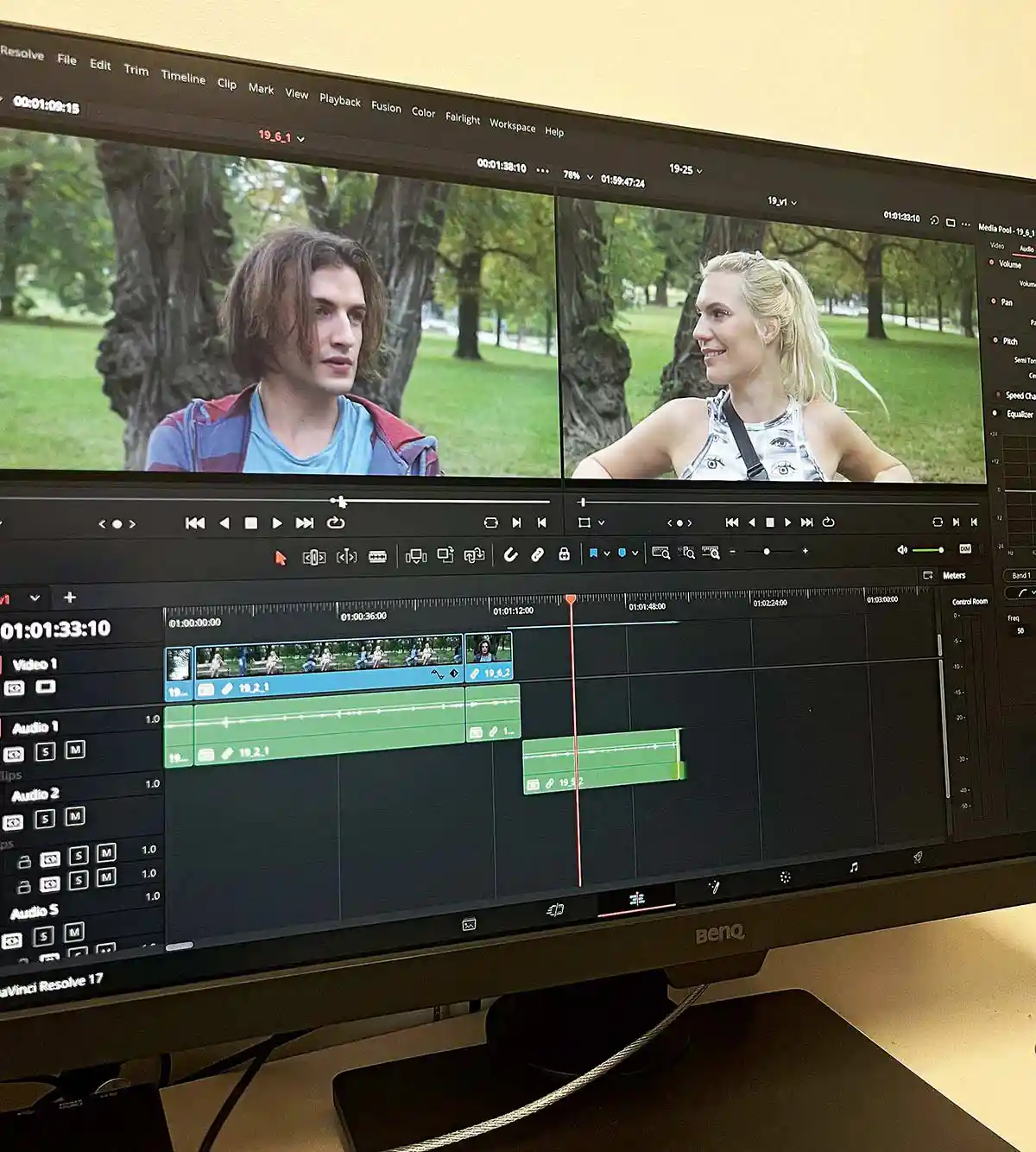Open the Cut page icon

555,909
